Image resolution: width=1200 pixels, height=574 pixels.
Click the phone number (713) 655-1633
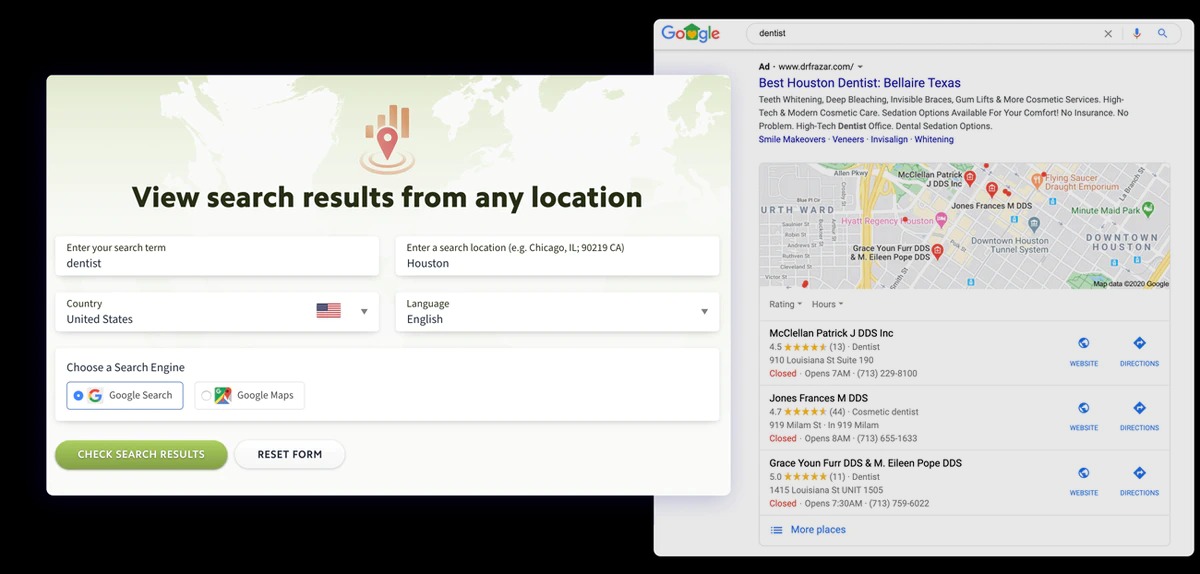point(886,438)
